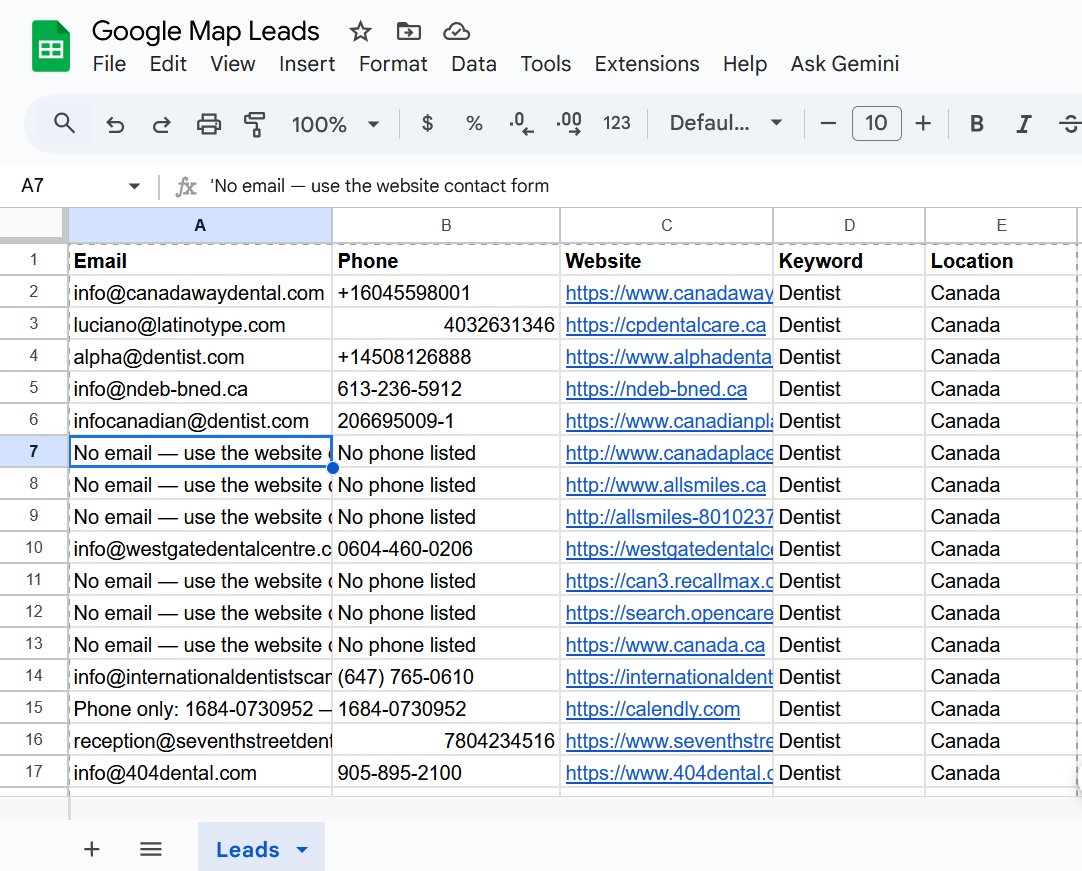The width and height of the screenshot is (1082, 871).
Task: Format selection as currency
Action: [427, 123]
